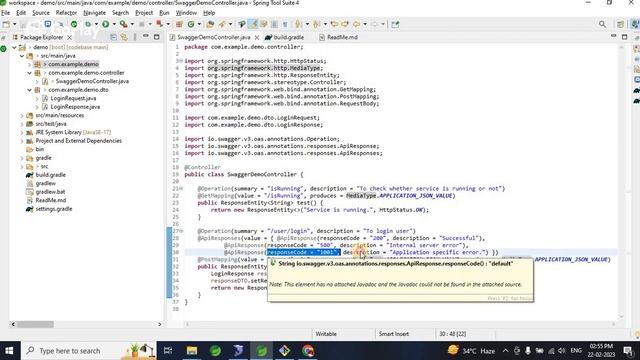Click the Debug bug icon

pos(88,24)
